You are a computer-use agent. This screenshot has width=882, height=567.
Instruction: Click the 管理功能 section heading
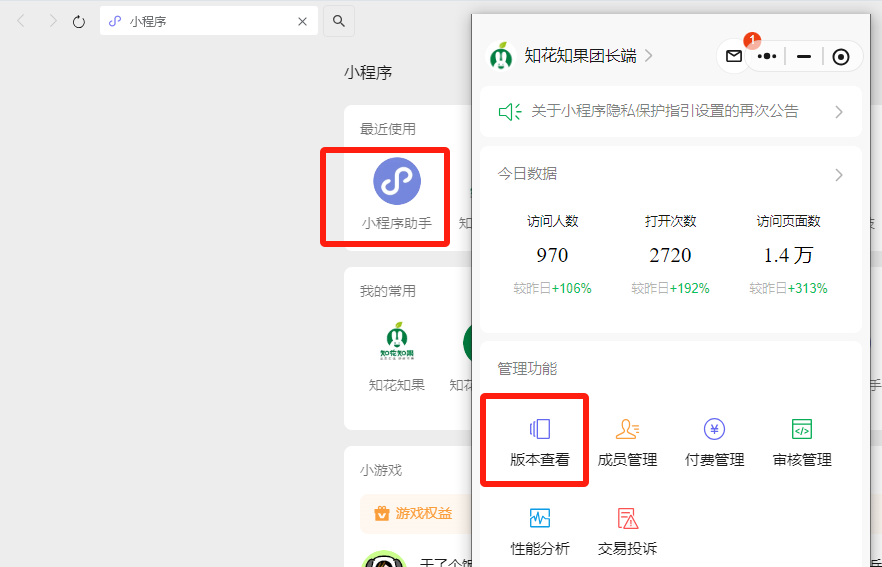click(x=527, y=368)
